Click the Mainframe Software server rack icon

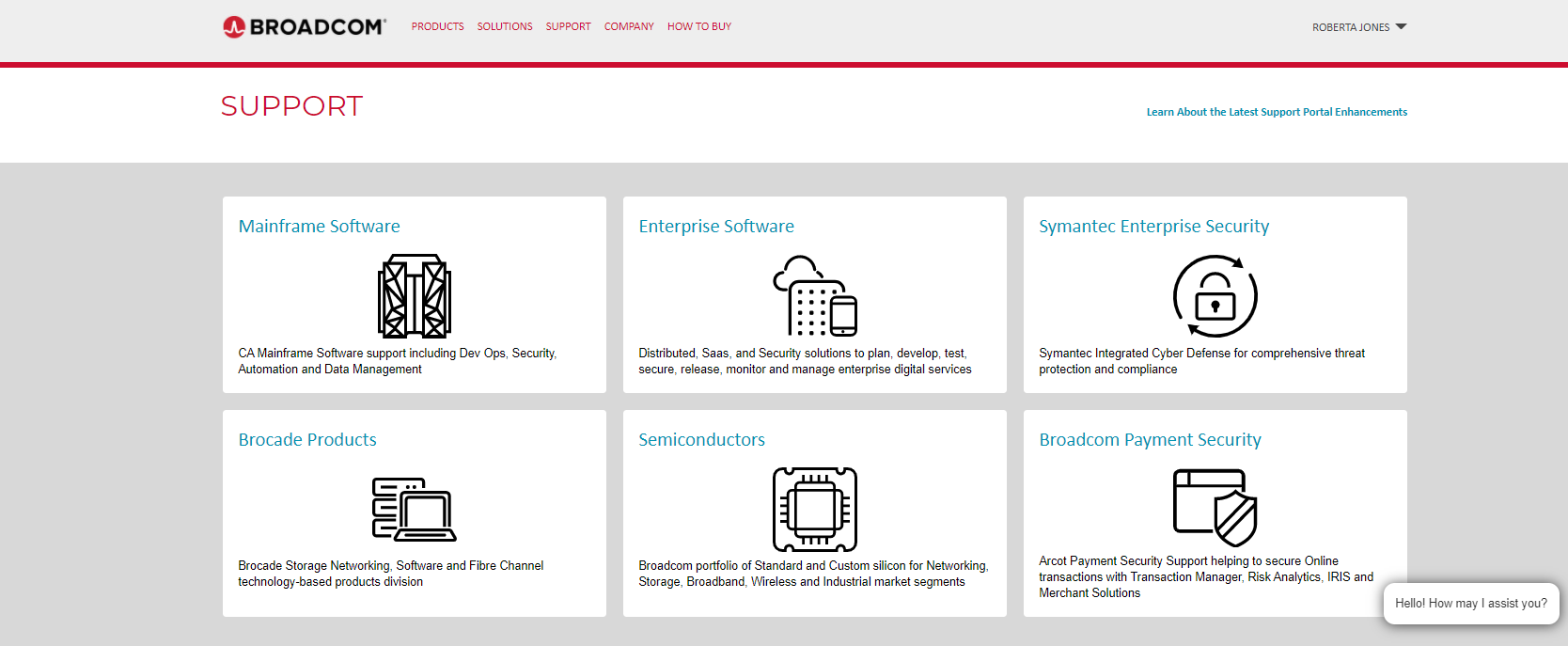[415, 296]
